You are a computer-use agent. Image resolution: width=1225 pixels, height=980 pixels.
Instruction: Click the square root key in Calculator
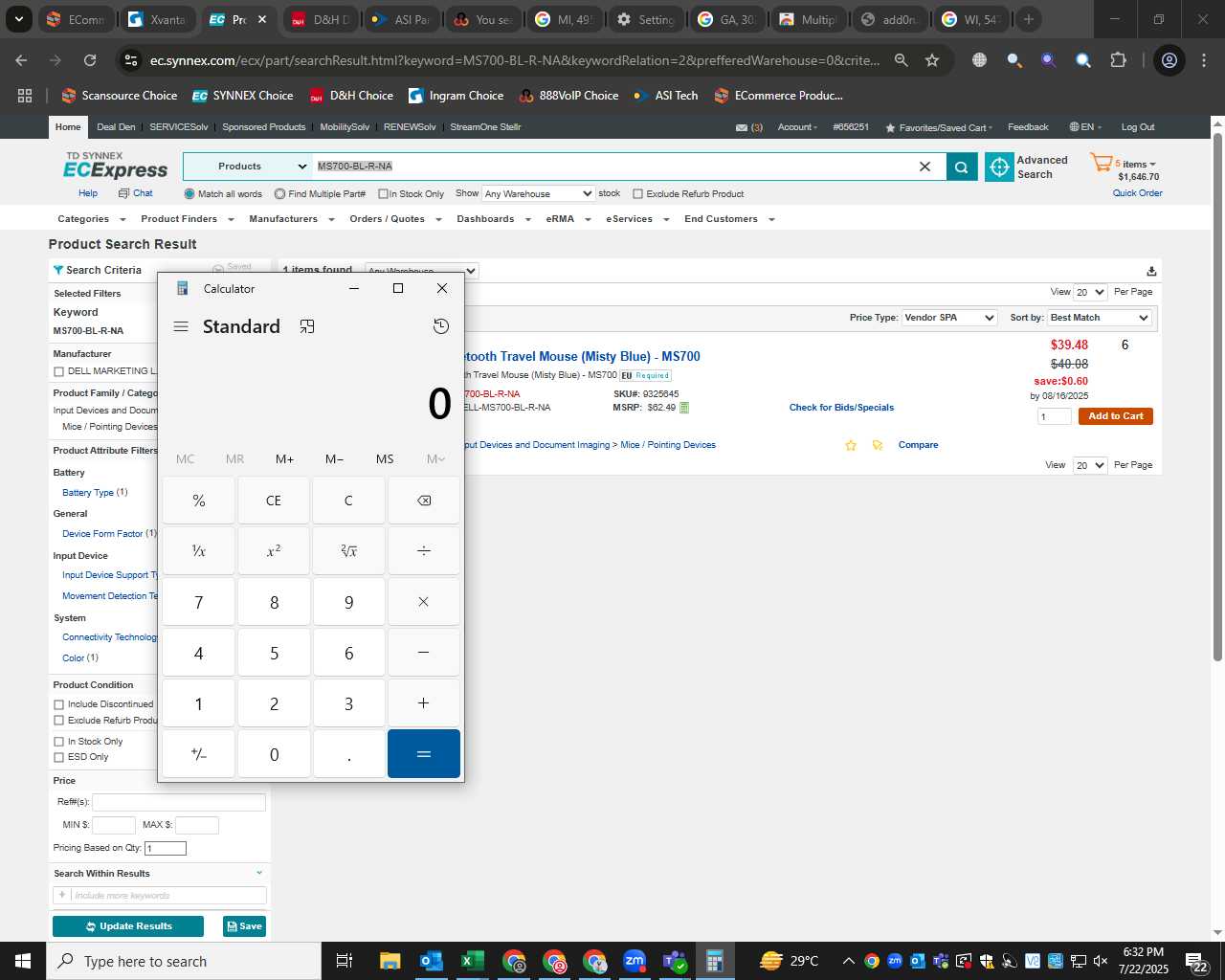pyautogui.click(x=348, y=551)
